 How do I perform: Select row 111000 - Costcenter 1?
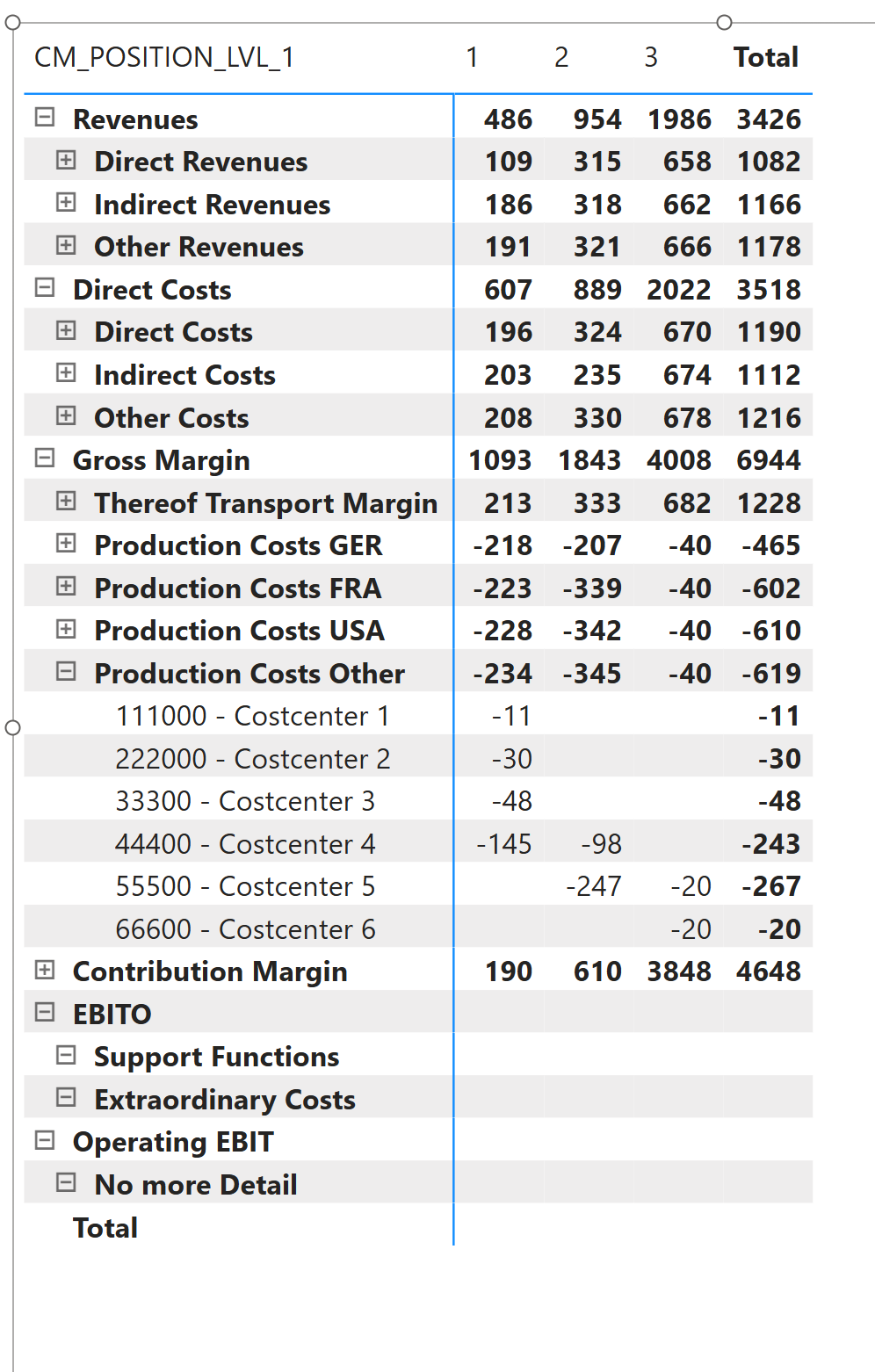click(x=253, y=716)
